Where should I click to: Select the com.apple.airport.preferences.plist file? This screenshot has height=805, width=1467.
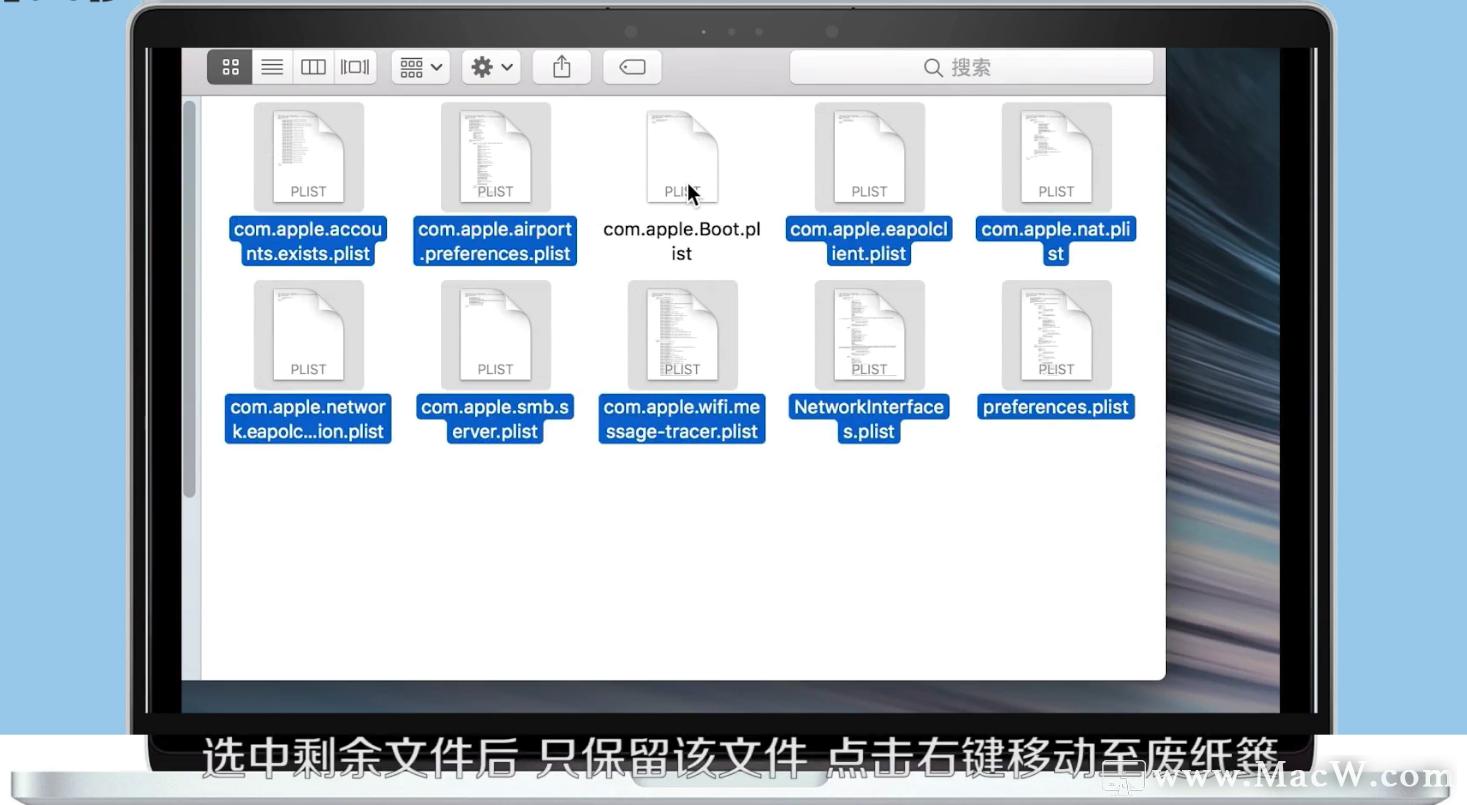click(x=494, y=155)
